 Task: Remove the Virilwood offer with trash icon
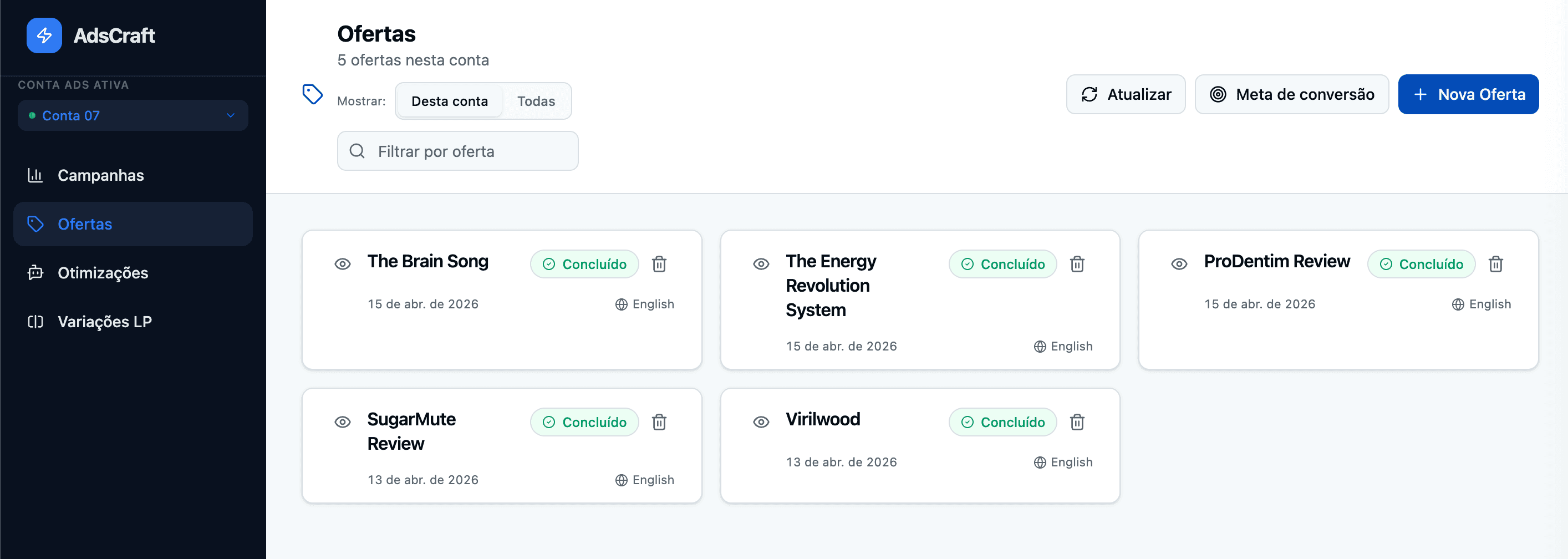pyautogui.click(x=1077, y=422)
